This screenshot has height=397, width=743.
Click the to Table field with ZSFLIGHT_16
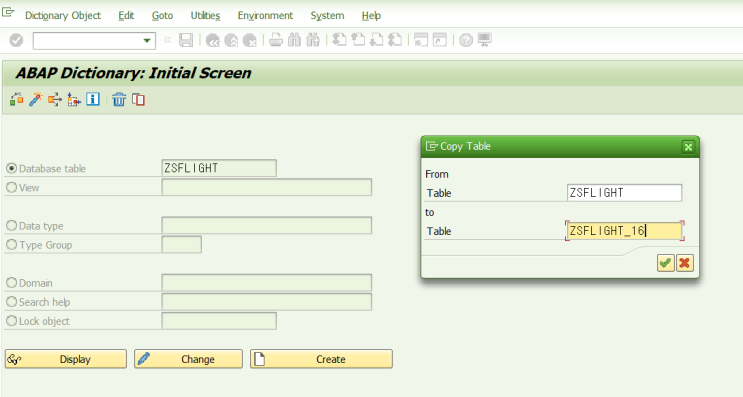click(625, 231)
